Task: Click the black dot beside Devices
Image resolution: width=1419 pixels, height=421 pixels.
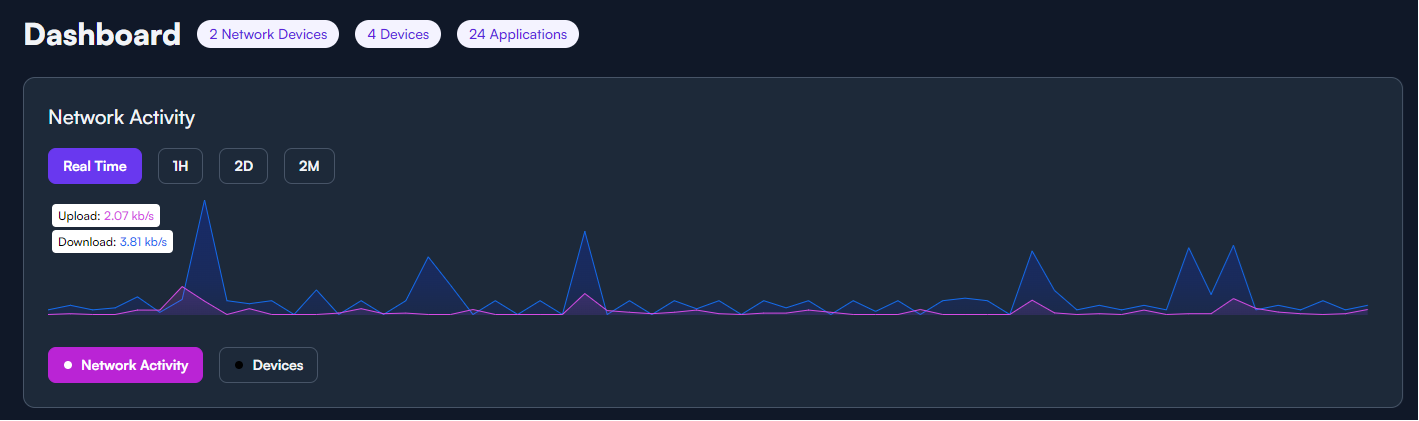Action: 239,365
